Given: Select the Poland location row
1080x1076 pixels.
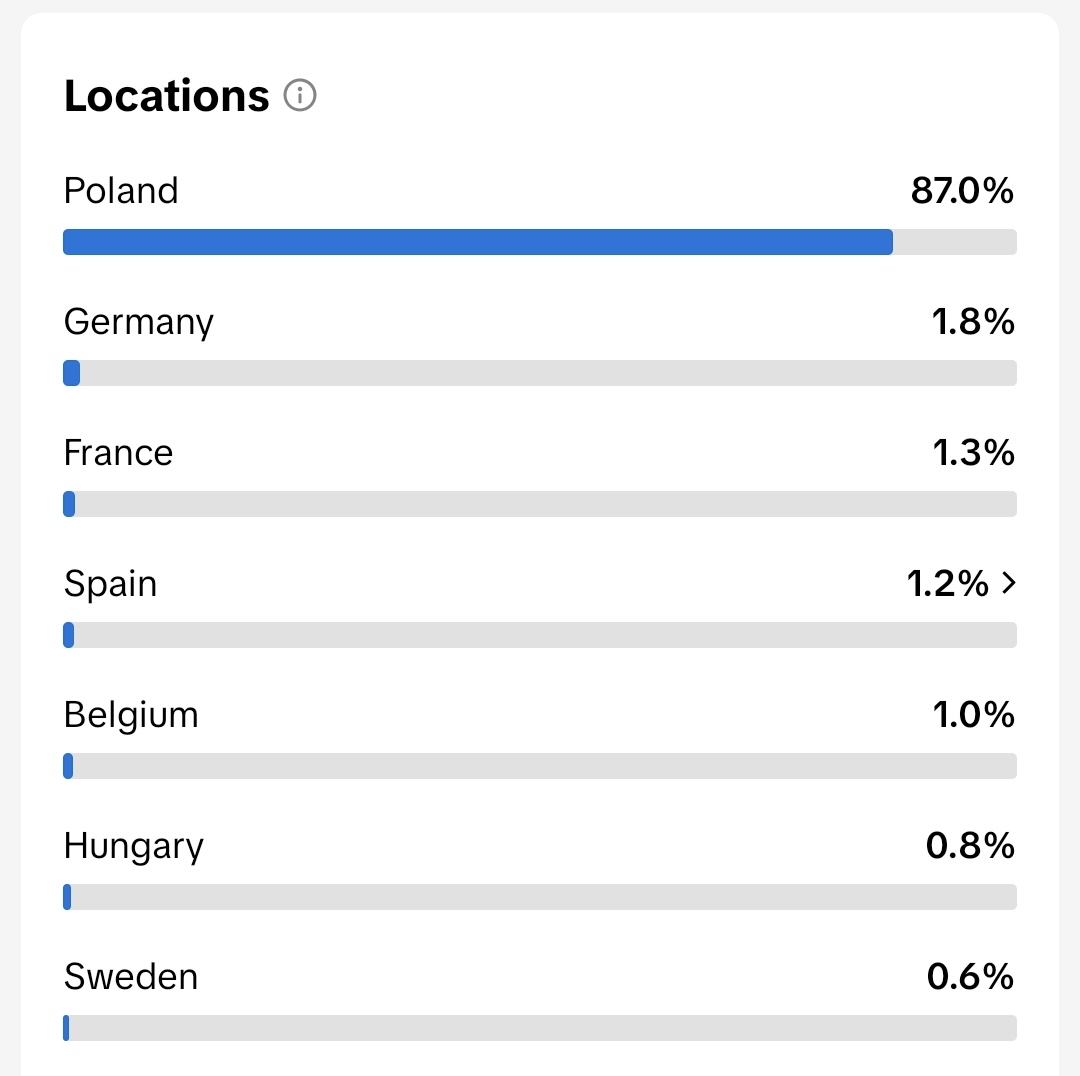Looking at the screenshot, I should (121, 190).
